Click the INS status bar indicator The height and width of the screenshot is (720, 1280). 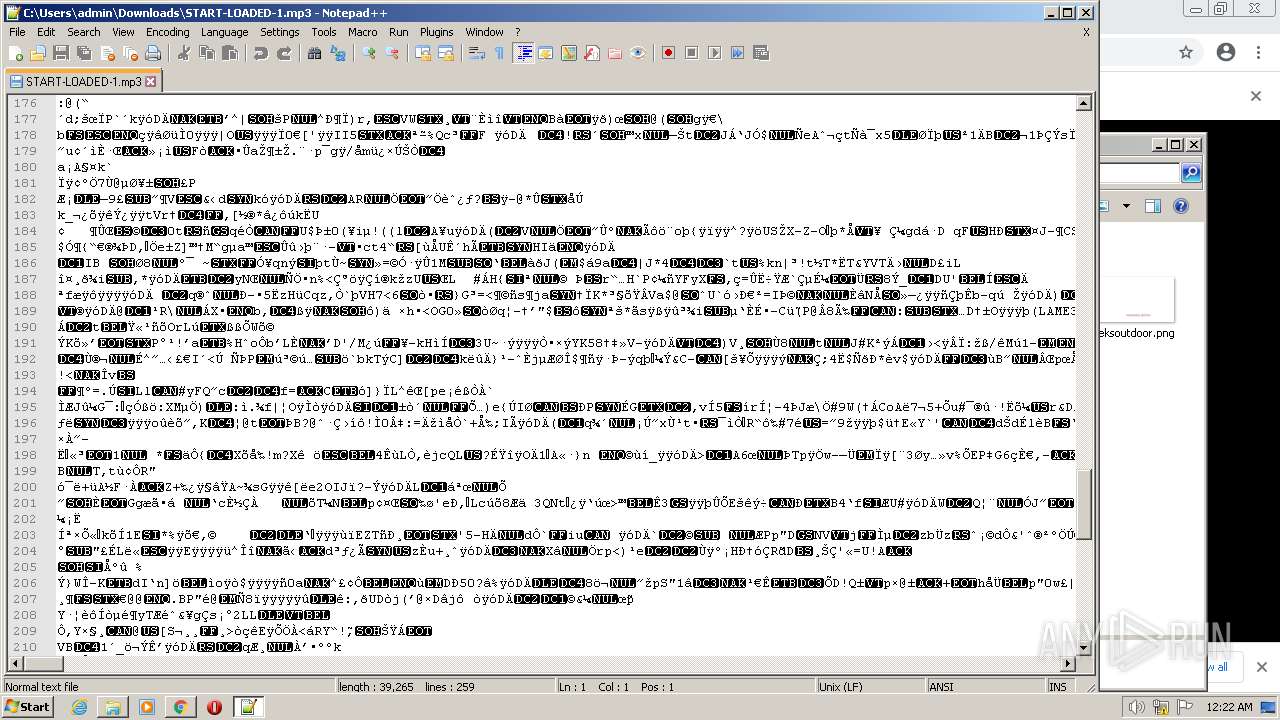click(1058, 687)
